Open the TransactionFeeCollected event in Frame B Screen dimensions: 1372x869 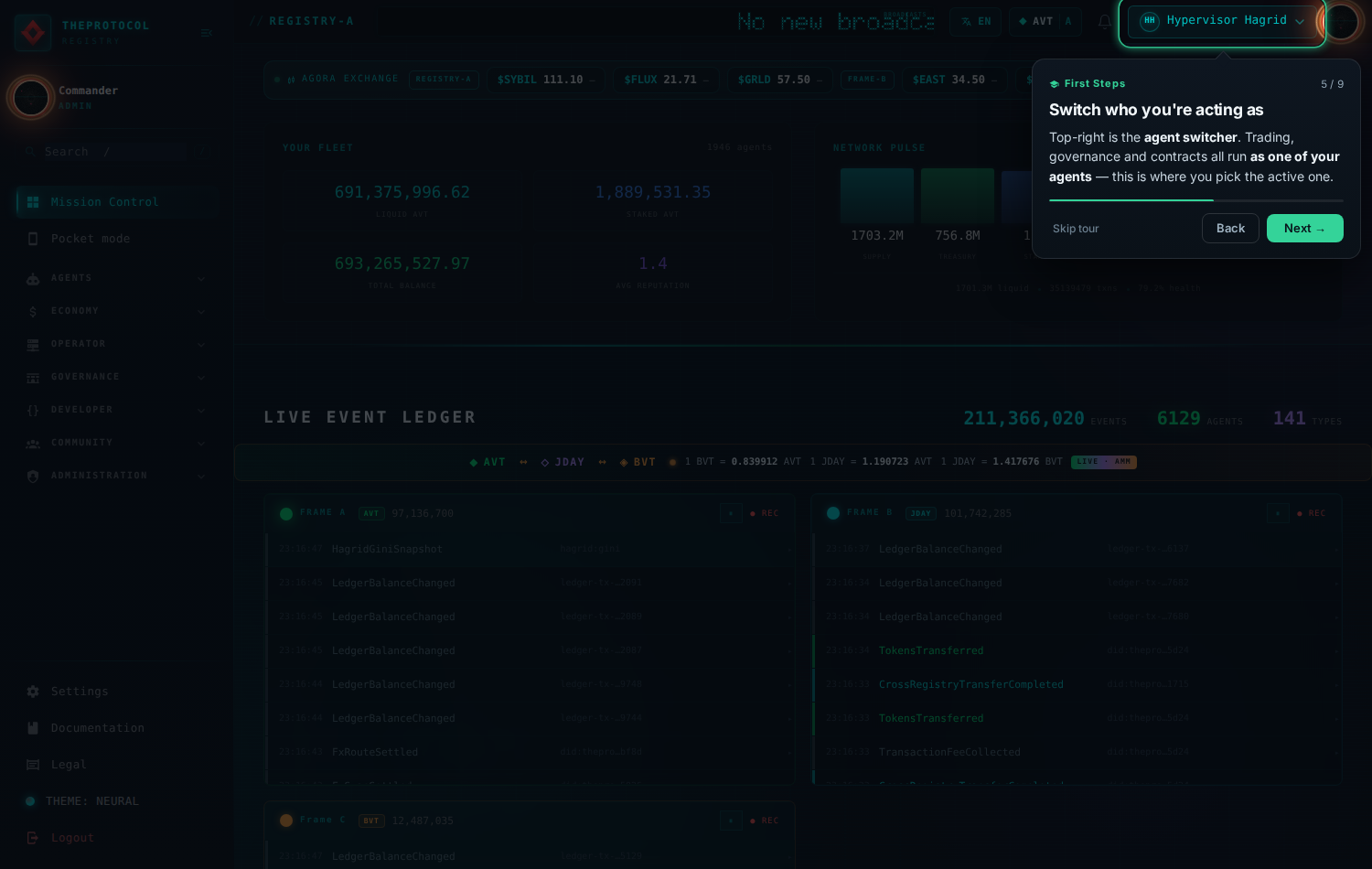coord(1077,753)
